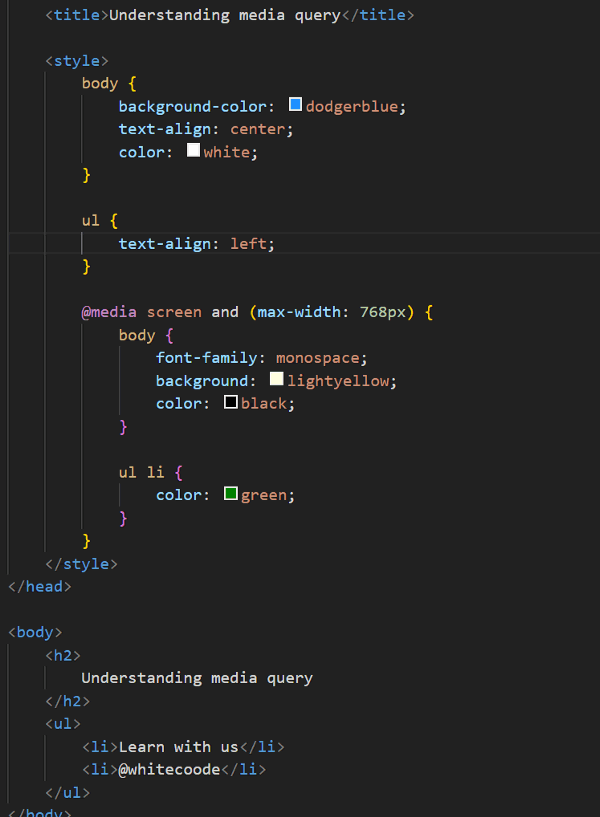Screen dimensions: 600x817
Task: Click the green color swatch
Action: (230, 494)
